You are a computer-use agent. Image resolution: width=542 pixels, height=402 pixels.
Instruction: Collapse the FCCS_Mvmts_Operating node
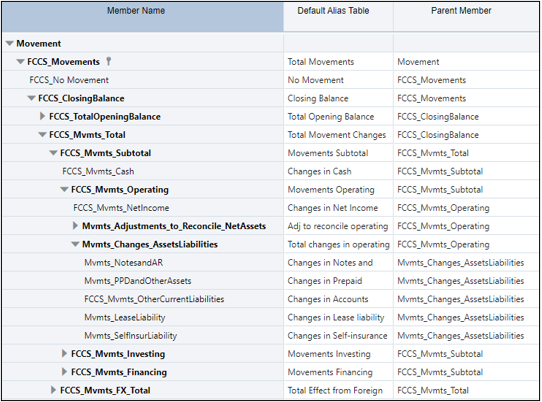pyautogui.click(x=64, y=190)
